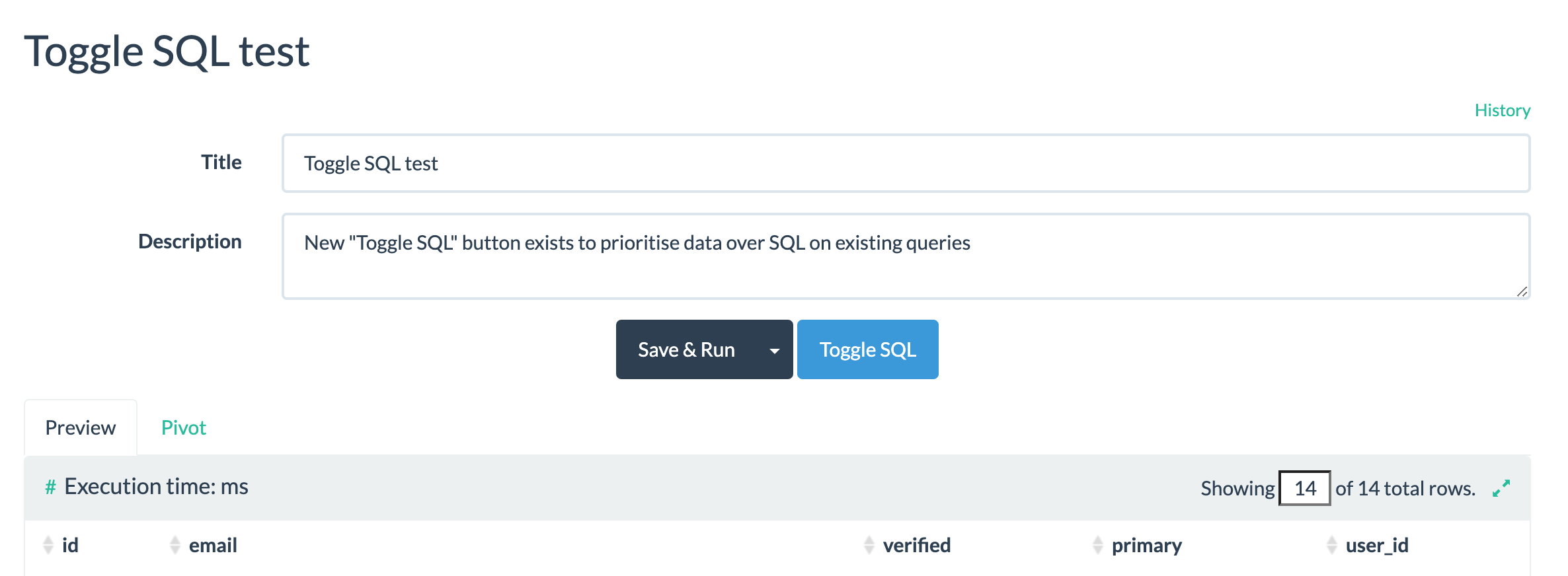Toggle sort order on the primary column

click(1097, 545)
